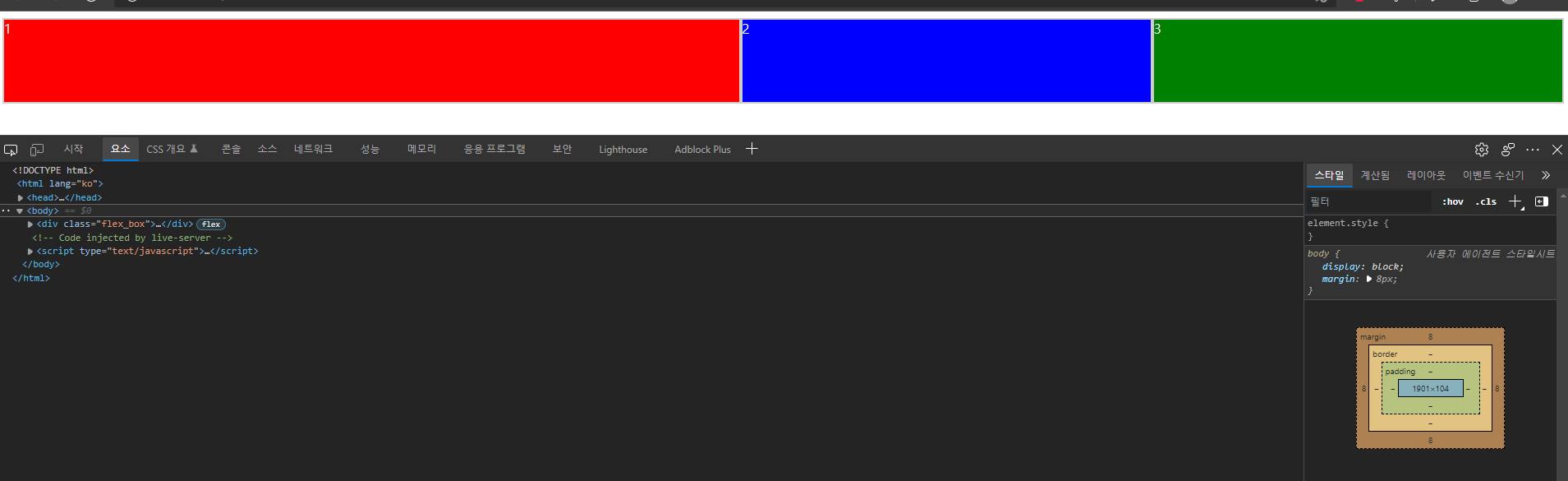Add a new style rule
This screenshot has width=1568, height=481.
[1515, 201]
